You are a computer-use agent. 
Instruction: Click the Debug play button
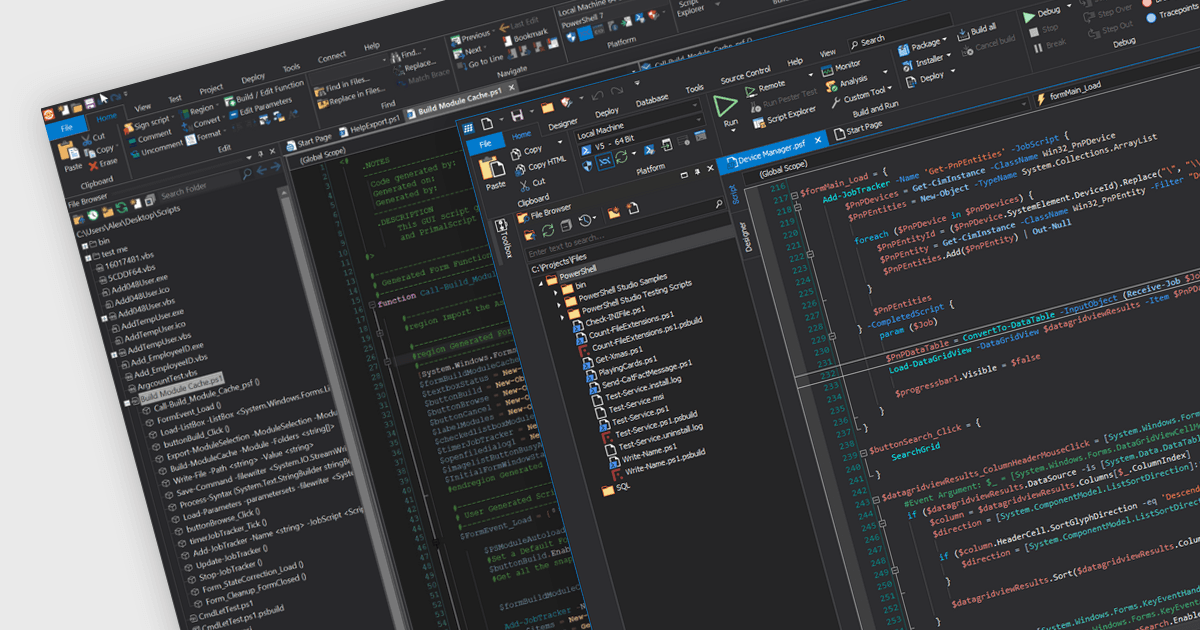coord(1040,14)
